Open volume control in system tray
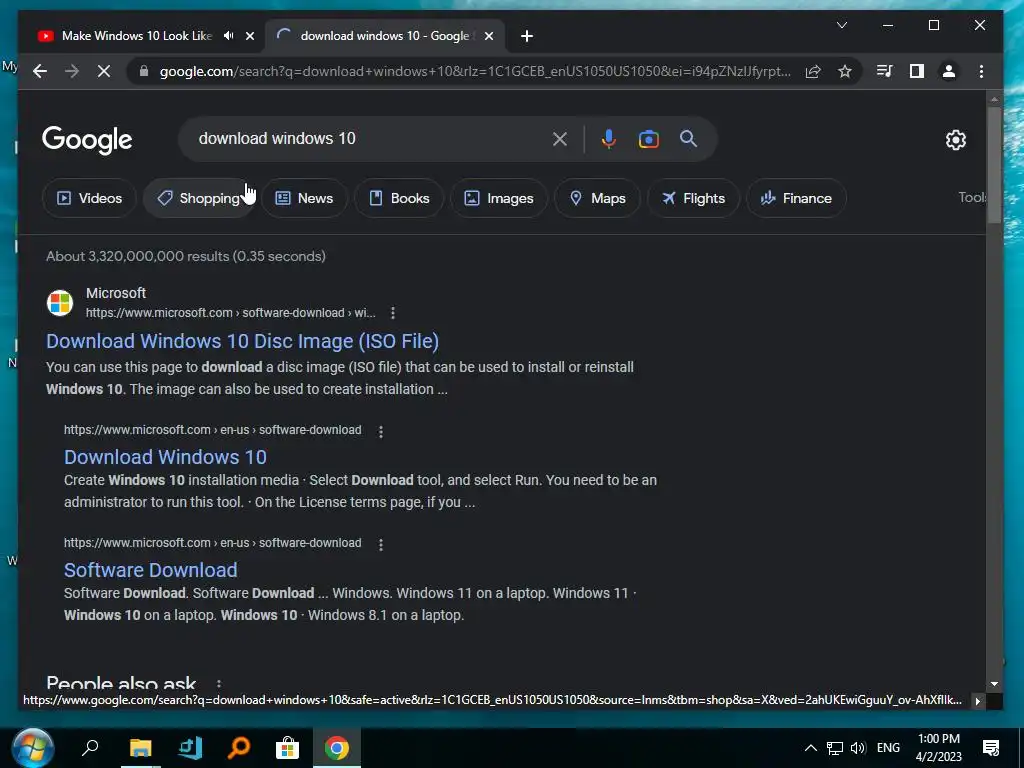The image size is (1024, 768). 858,748
